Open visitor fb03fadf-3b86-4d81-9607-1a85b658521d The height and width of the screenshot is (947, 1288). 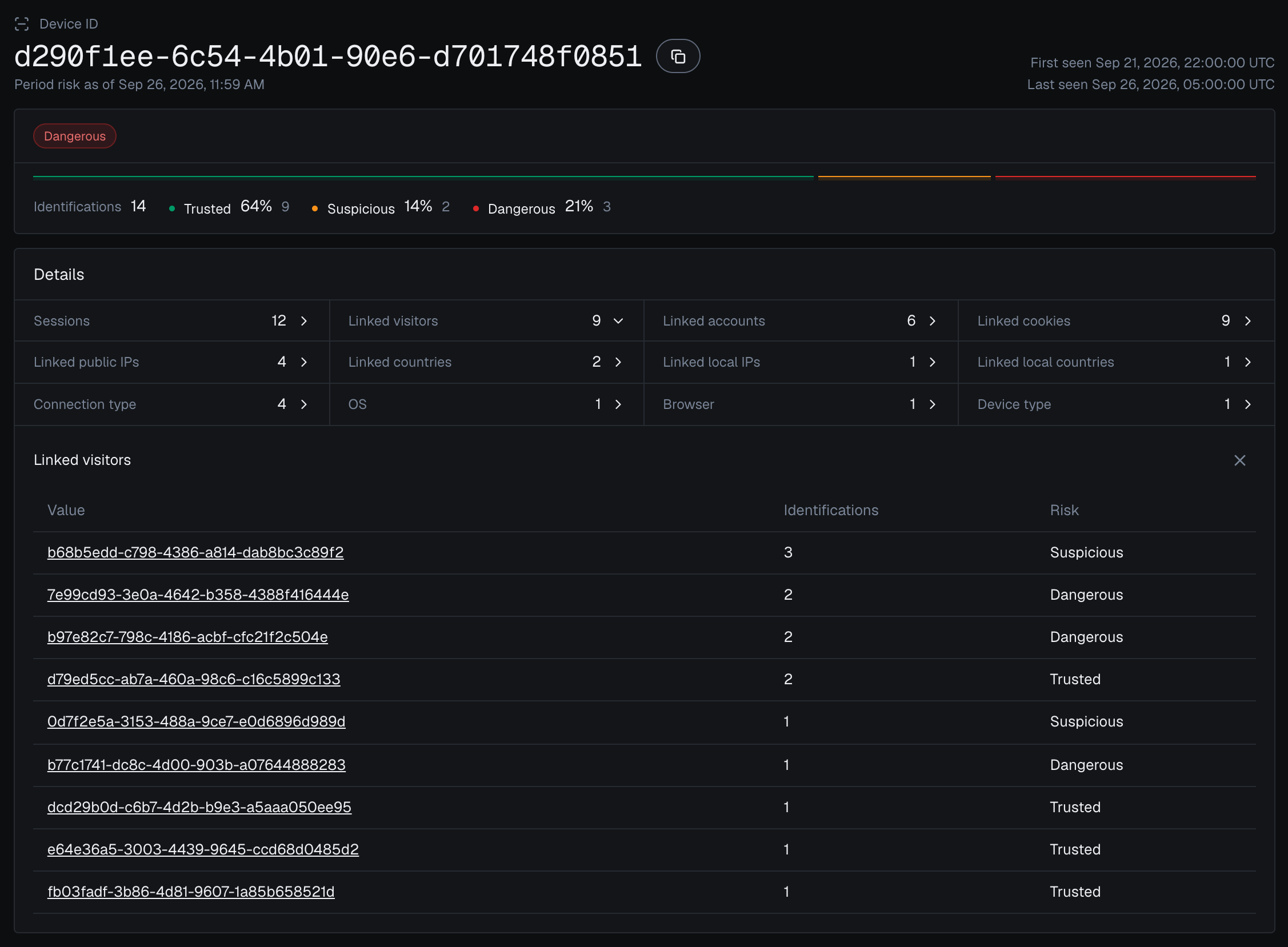coord(191,892)
